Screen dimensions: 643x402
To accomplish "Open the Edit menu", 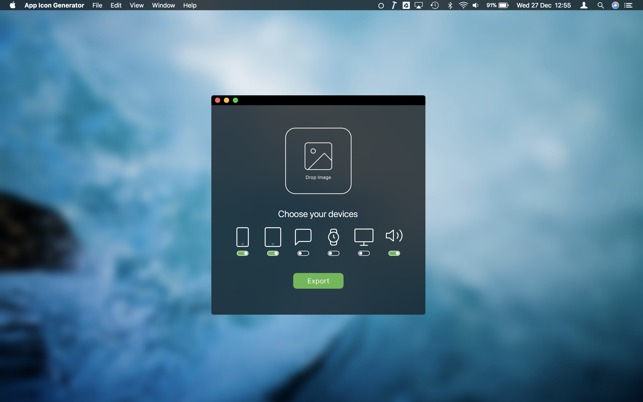I will tap(116, 5).
